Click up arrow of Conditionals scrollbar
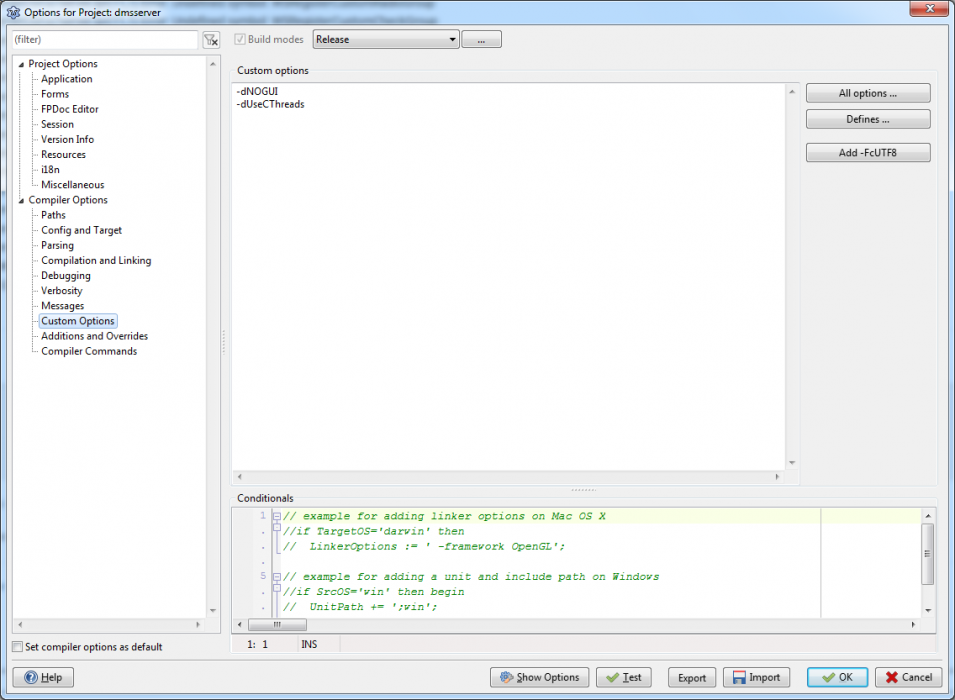The image size is (955, 700). tap(928, 516)
